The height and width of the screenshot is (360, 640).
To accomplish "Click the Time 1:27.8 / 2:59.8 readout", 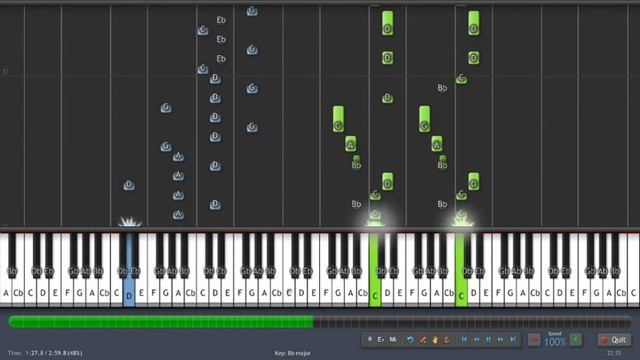I will 45,353.
